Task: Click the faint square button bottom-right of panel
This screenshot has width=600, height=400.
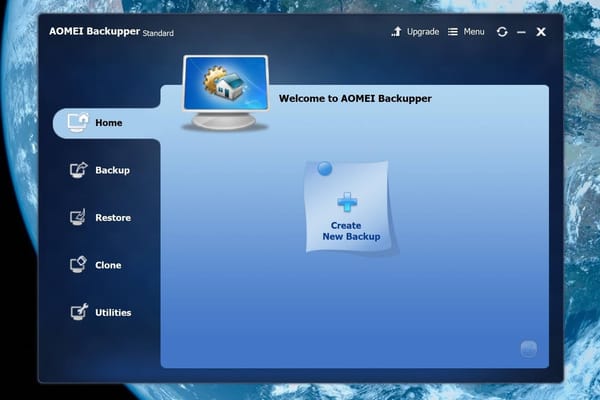Action: (528, 349)
